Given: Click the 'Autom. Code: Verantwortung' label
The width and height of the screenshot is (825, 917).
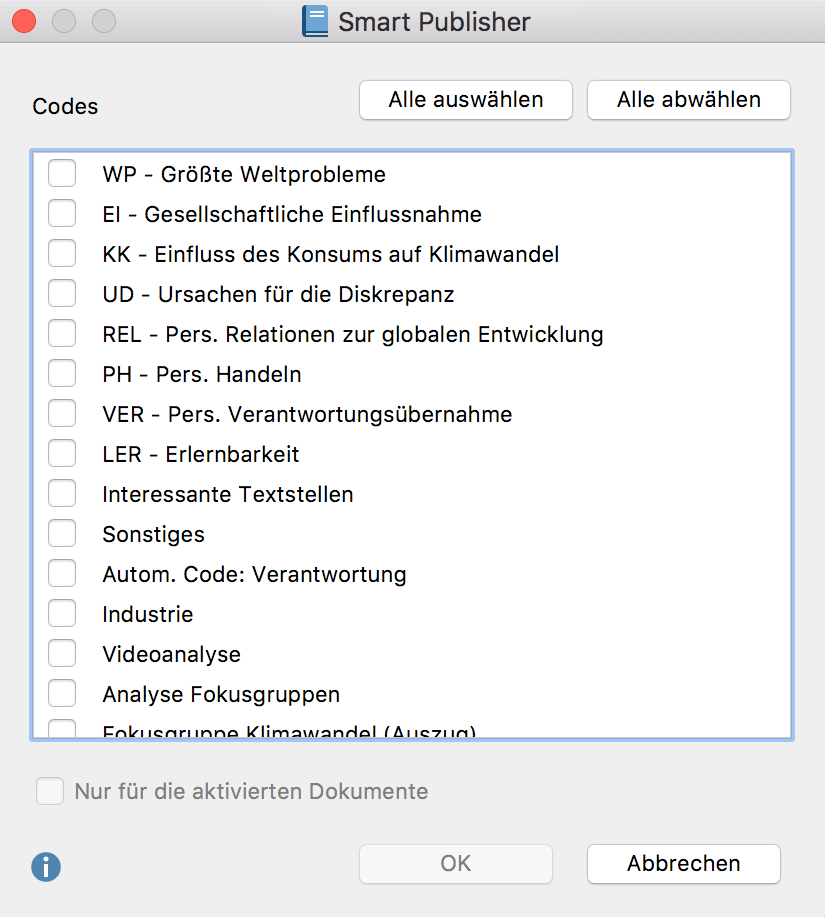Looking at the screenshot, I should [254, 574].
